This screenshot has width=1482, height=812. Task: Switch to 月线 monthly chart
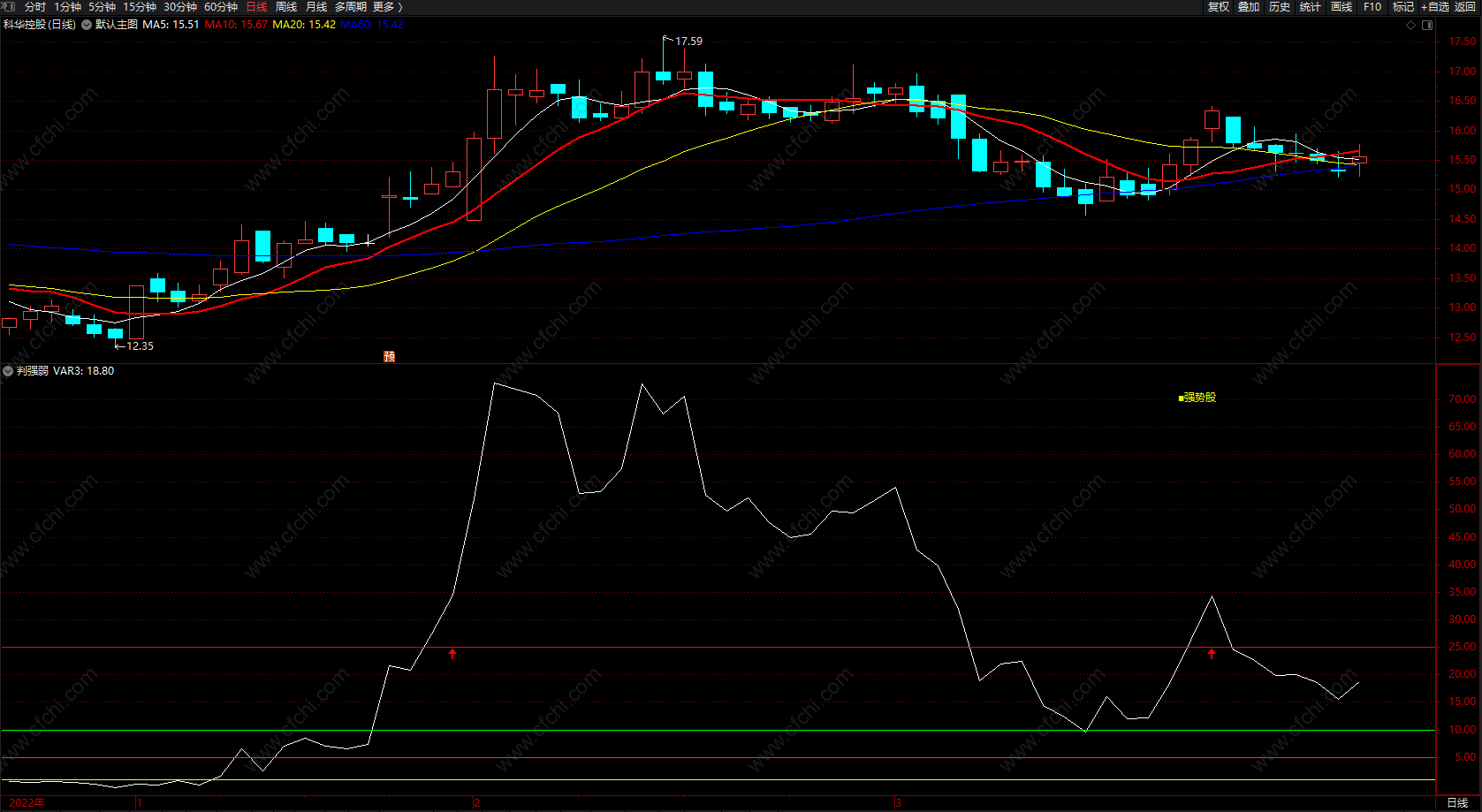coord(316,7)
